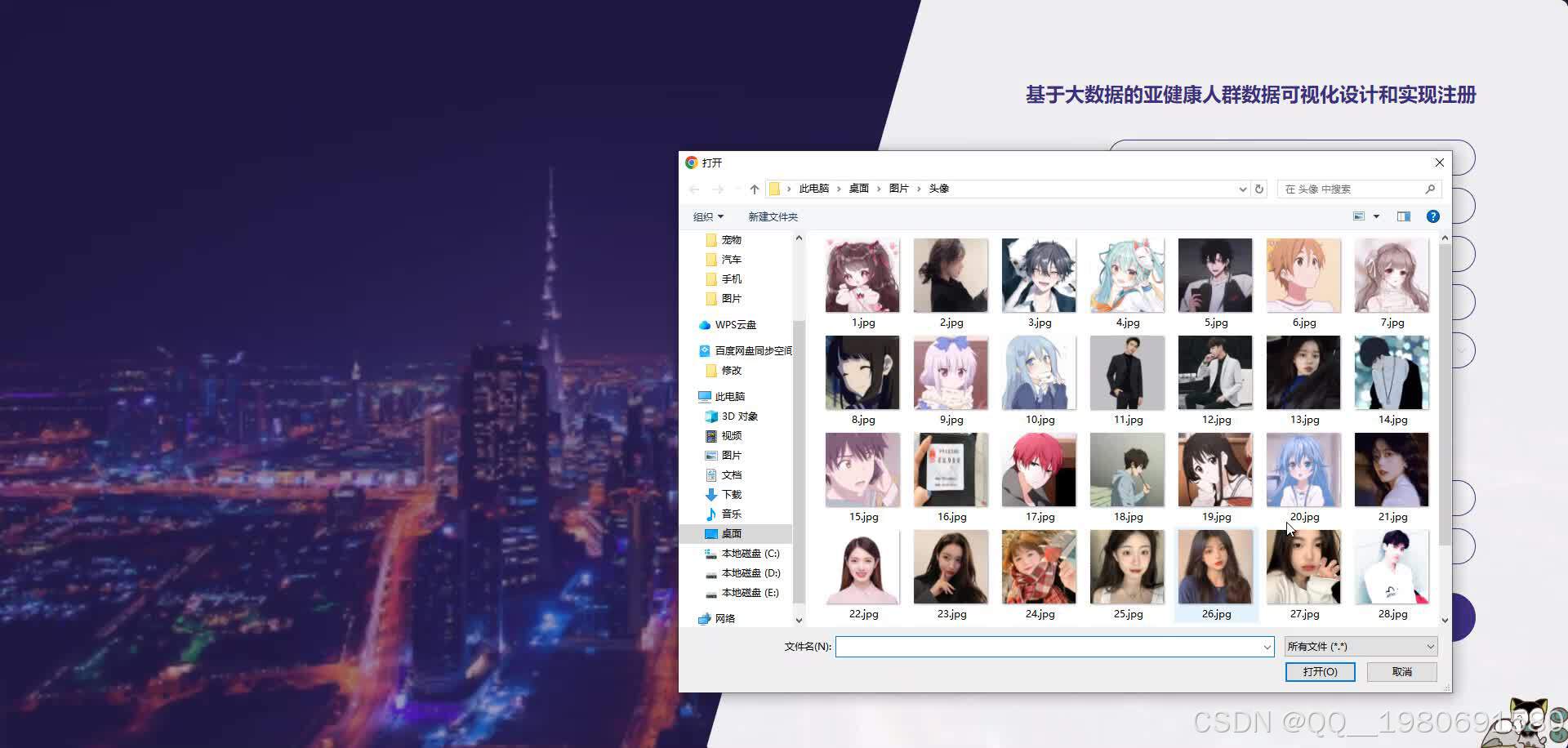Viewport: 1568px width, 748px height.
Task: Click the 打开(O) button
Action: [x=1320, y=671]
